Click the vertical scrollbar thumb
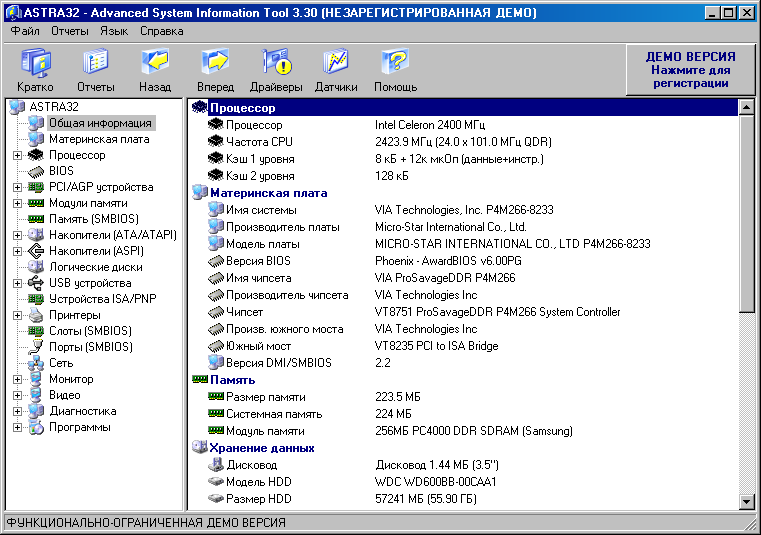The width and height of the screenshot is (761, 535). [x=746, y=214]
